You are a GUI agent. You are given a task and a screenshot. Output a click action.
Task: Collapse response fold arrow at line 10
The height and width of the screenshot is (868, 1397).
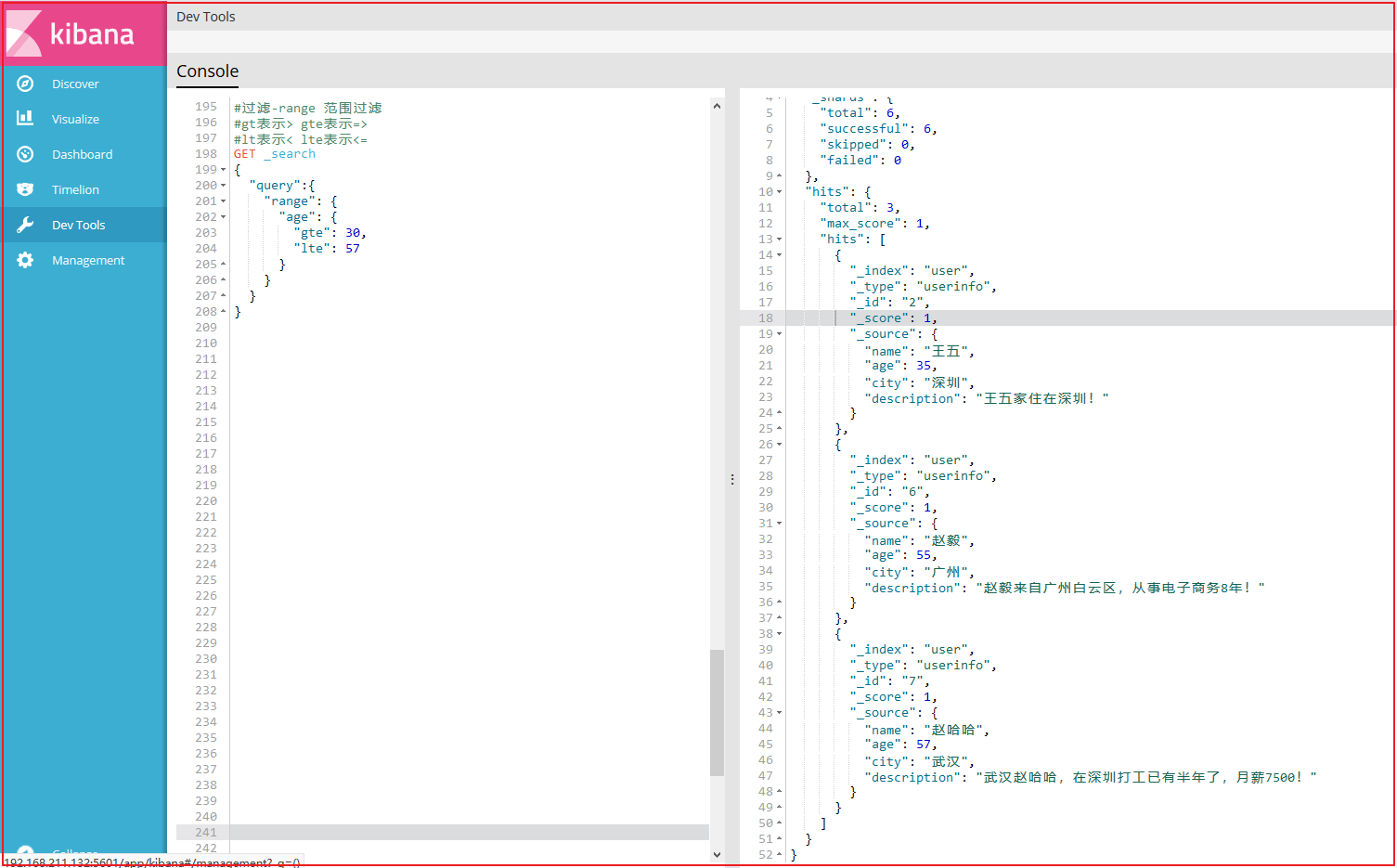(780, 192)
